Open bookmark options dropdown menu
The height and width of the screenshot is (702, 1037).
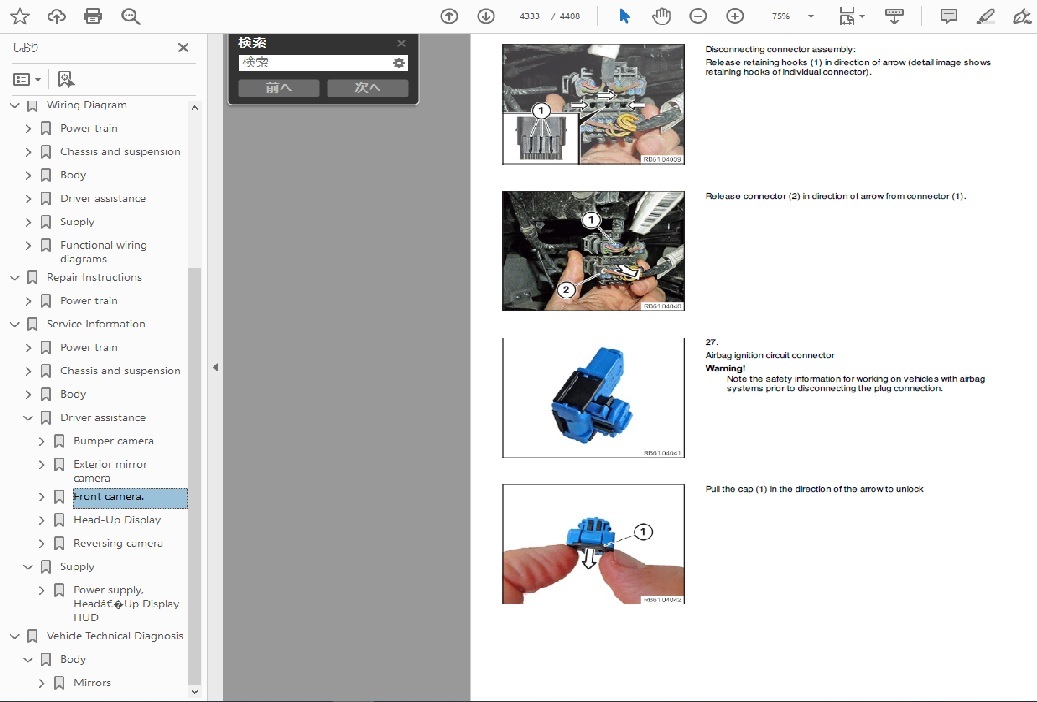[27, 79]
